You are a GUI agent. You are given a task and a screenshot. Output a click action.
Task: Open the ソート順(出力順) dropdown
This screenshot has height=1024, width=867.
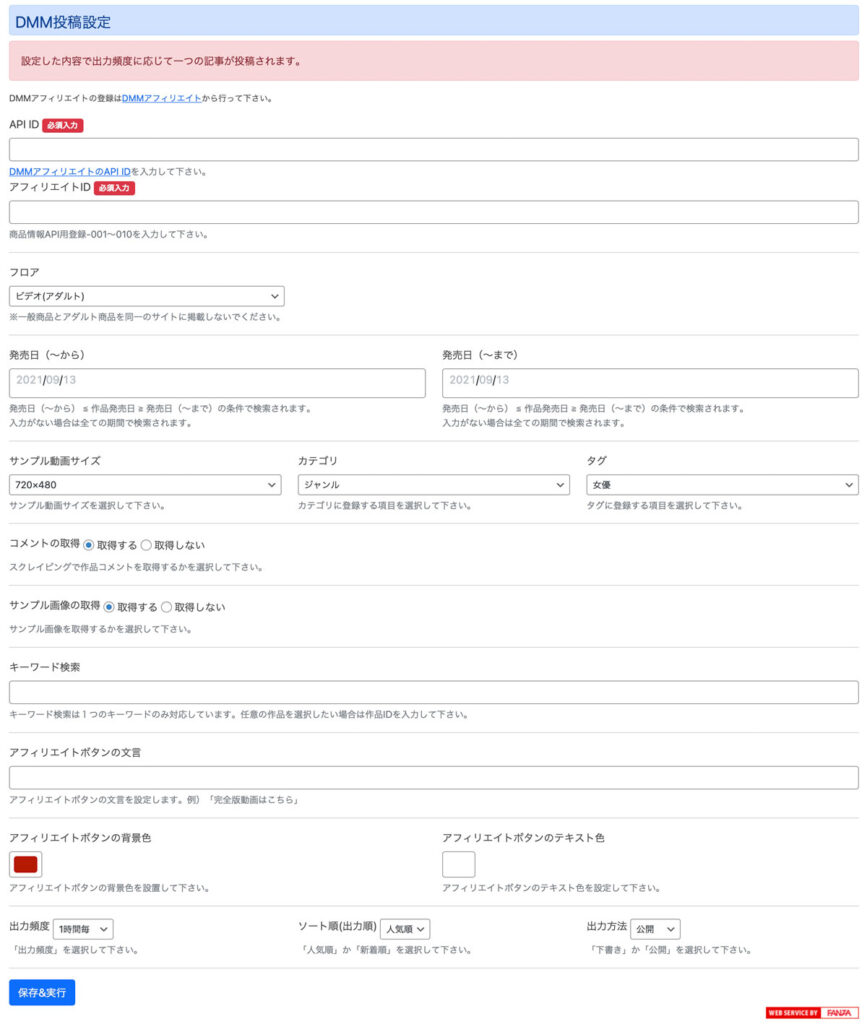pos(405,929)
